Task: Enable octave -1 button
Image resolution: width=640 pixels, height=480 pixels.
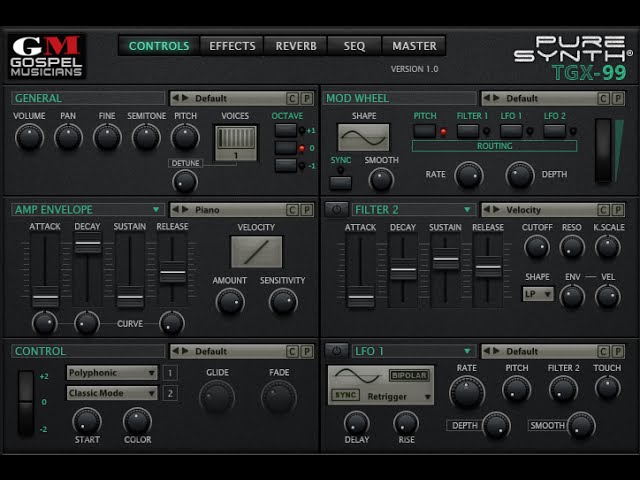Action: point(286,165)
